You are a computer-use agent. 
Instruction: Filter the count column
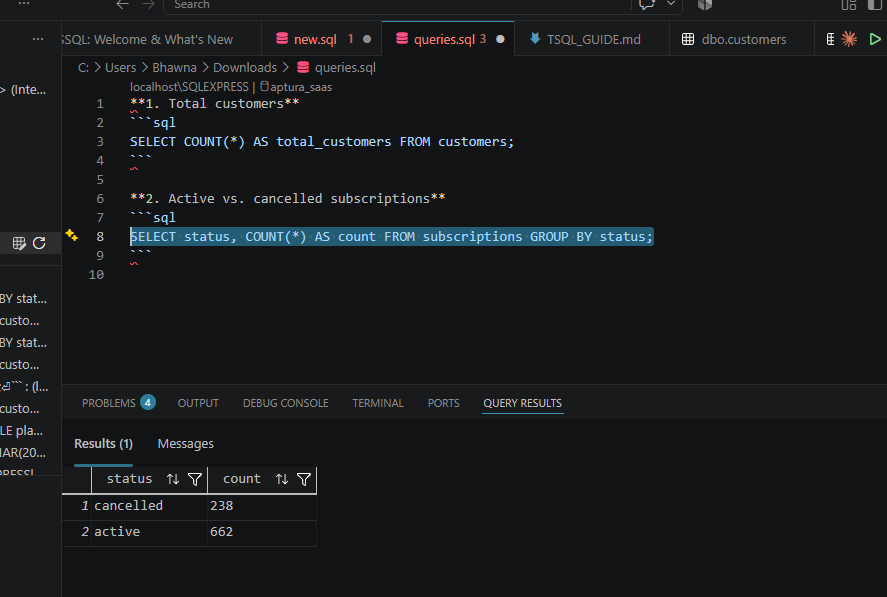(304, 479)
